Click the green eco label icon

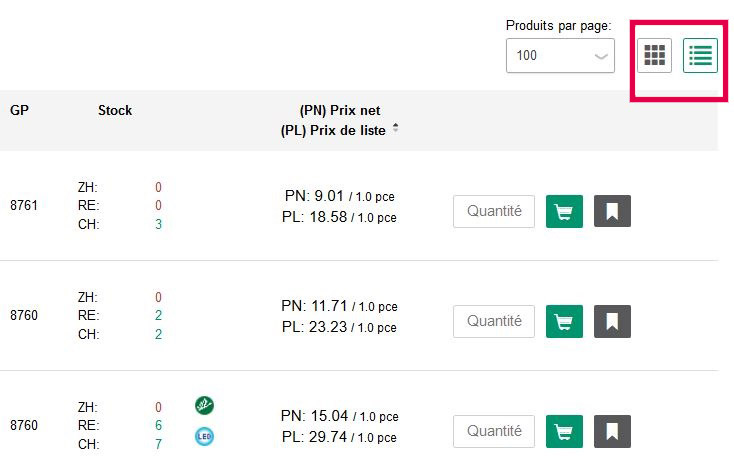point(204,405)
